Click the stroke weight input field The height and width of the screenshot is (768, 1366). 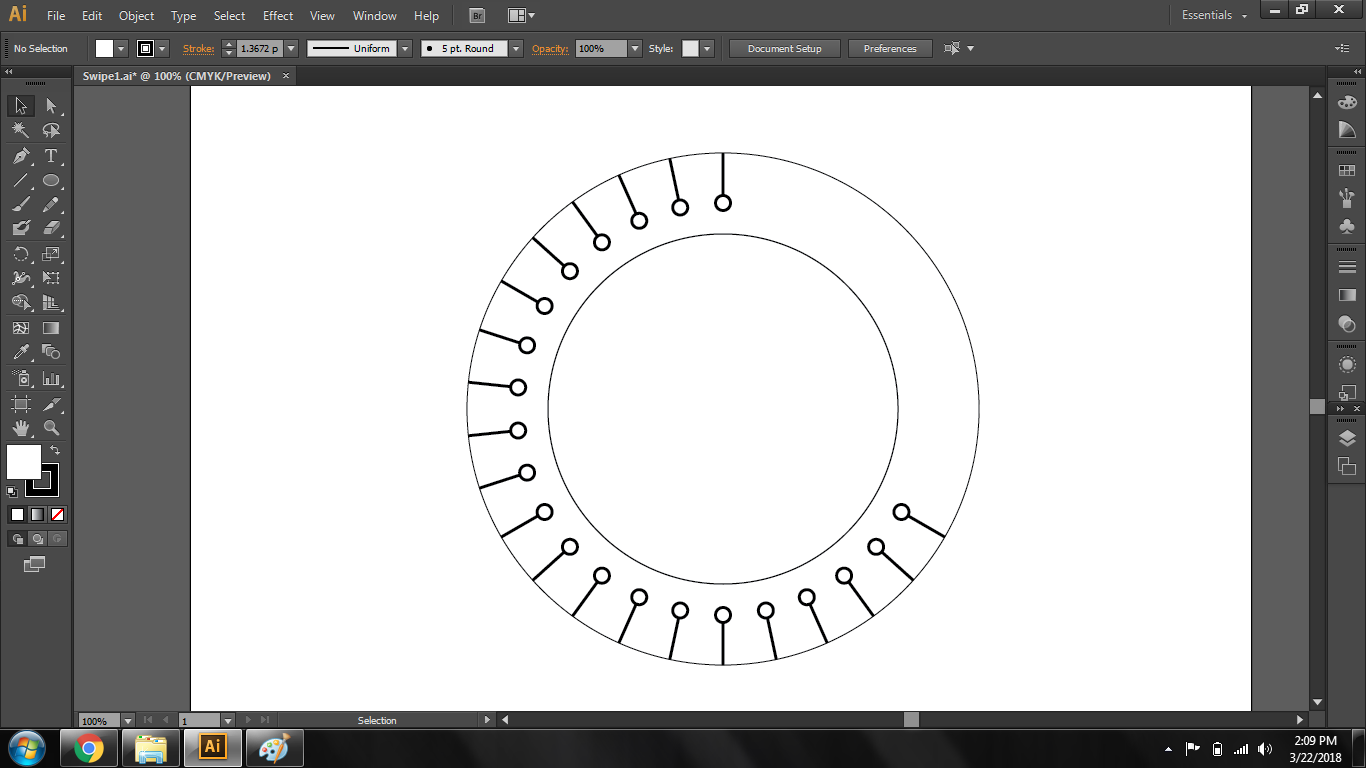pyautogui.click(x=260, y=48)
